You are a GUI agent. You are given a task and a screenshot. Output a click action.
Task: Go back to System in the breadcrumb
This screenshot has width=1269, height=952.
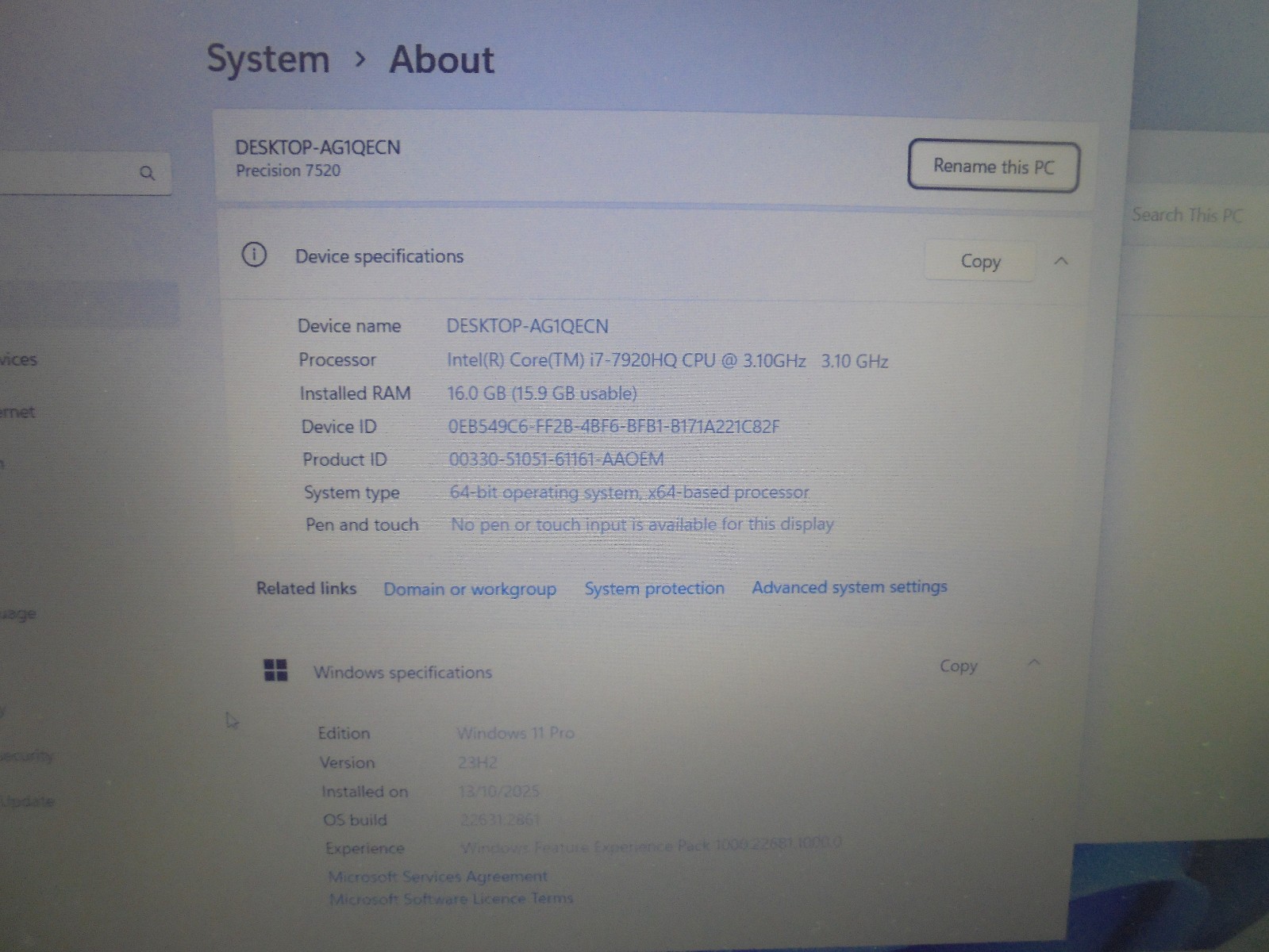pos(268,59)
